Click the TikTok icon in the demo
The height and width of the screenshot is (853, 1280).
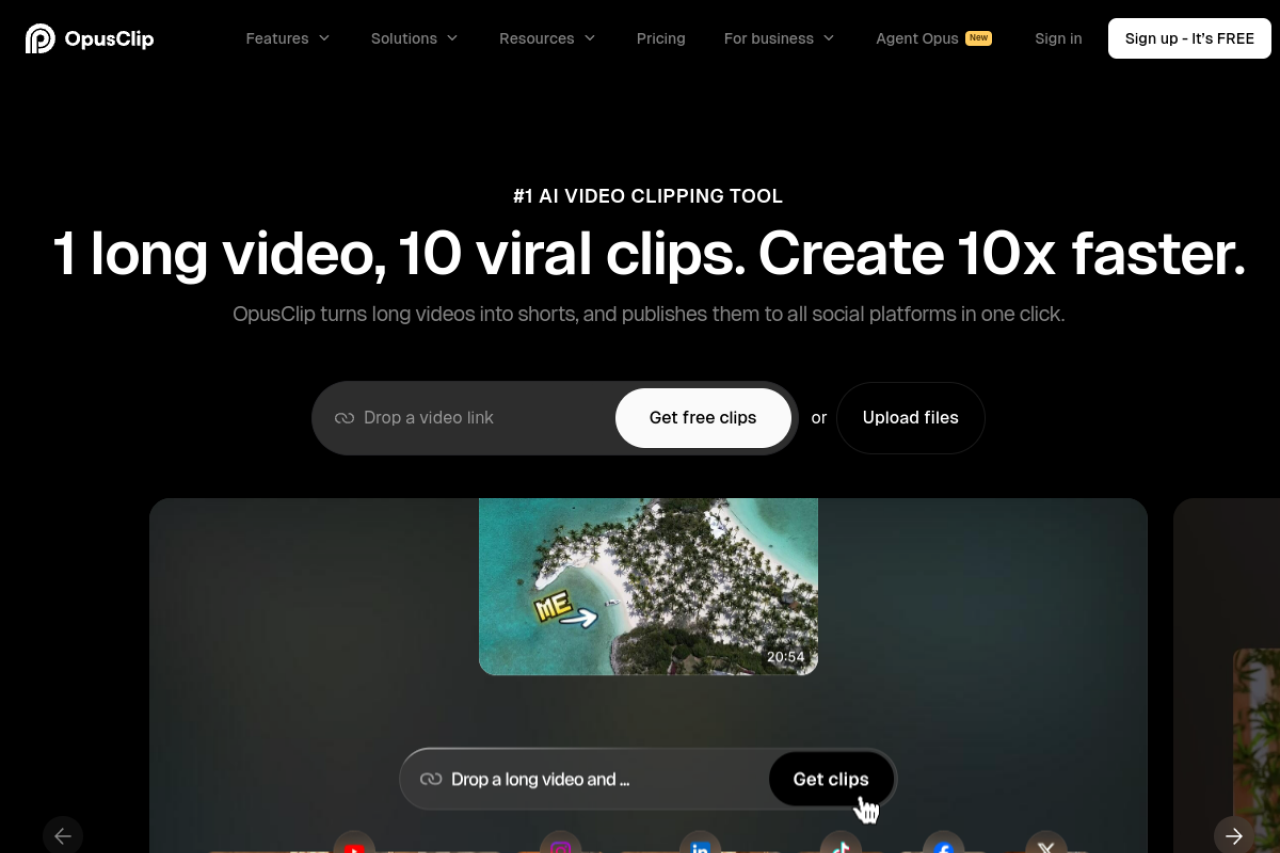[840, 843]
